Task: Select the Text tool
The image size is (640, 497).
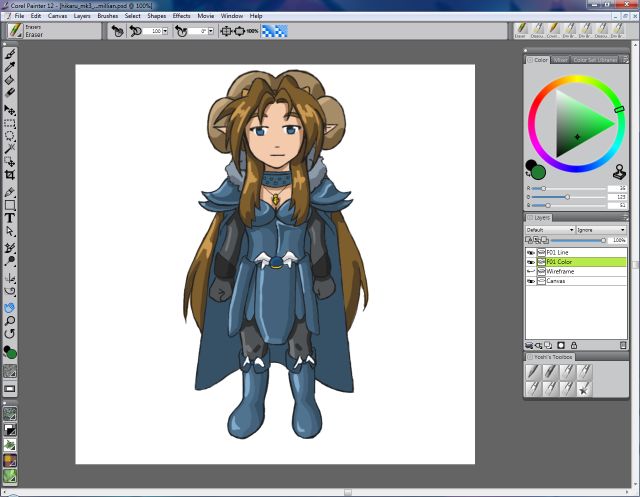Action: [10, 218]
